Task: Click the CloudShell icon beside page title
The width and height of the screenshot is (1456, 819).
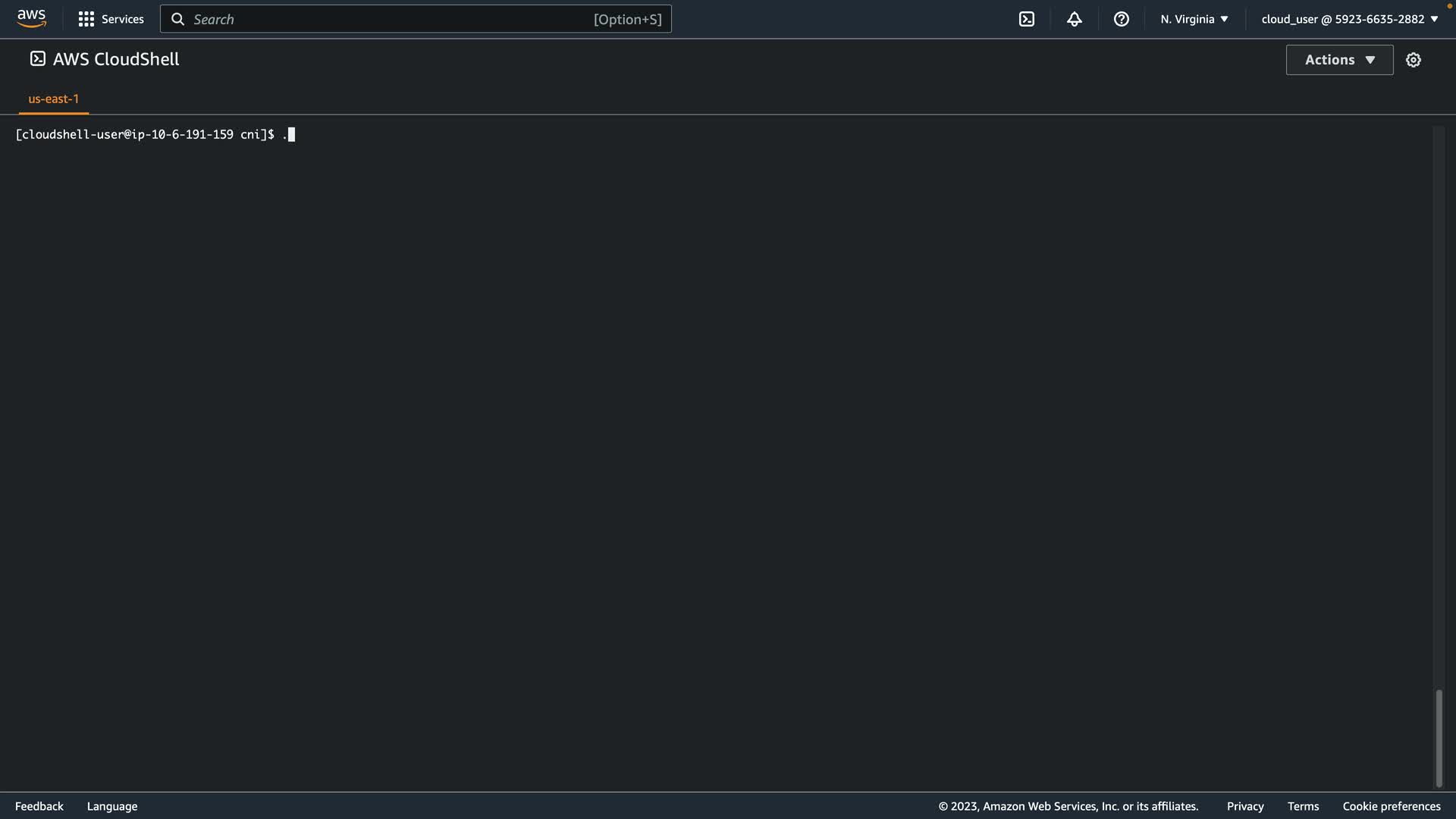Action: click(x=37, y=59)
